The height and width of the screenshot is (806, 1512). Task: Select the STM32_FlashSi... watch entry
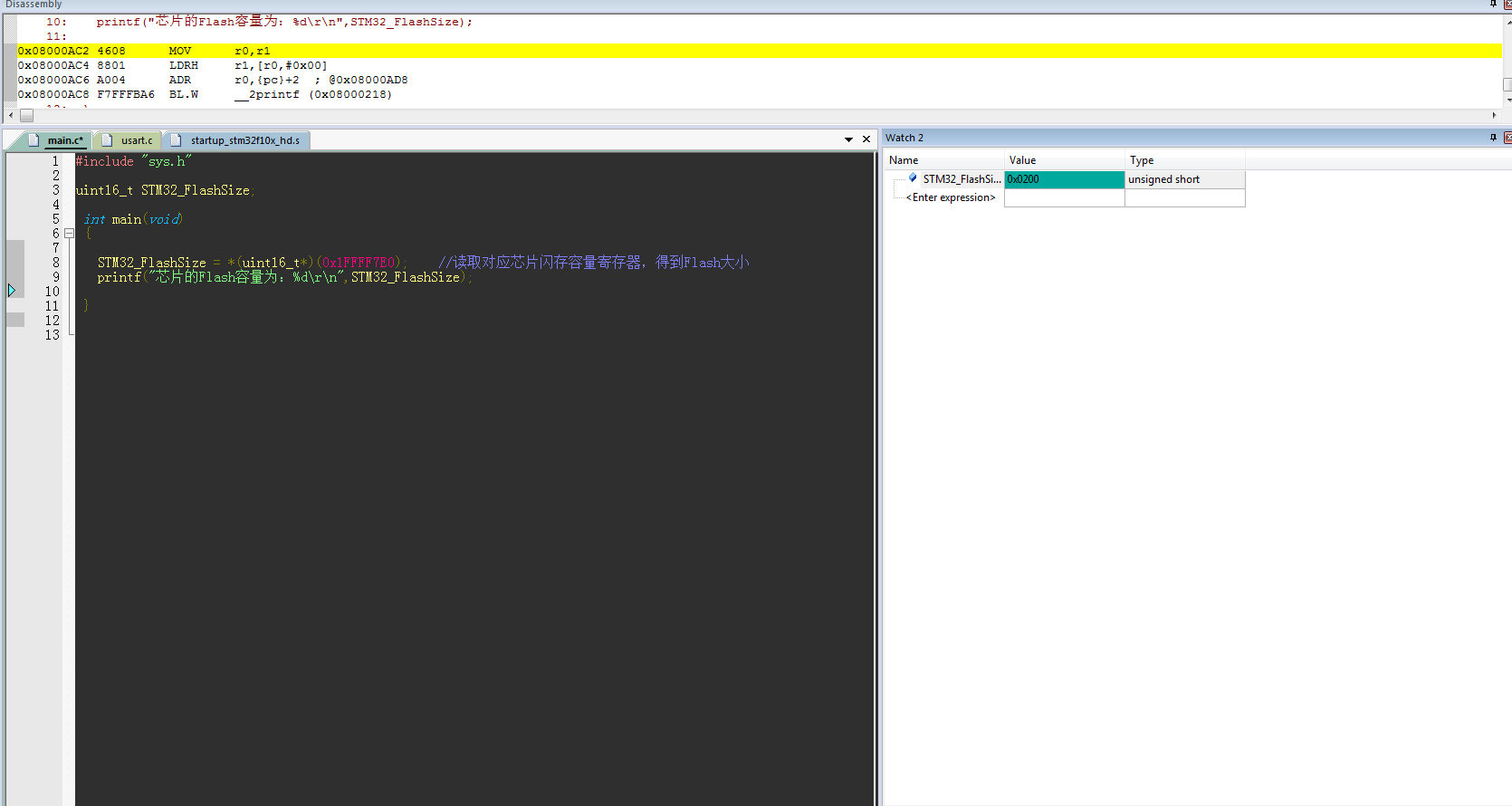[962, 179]
